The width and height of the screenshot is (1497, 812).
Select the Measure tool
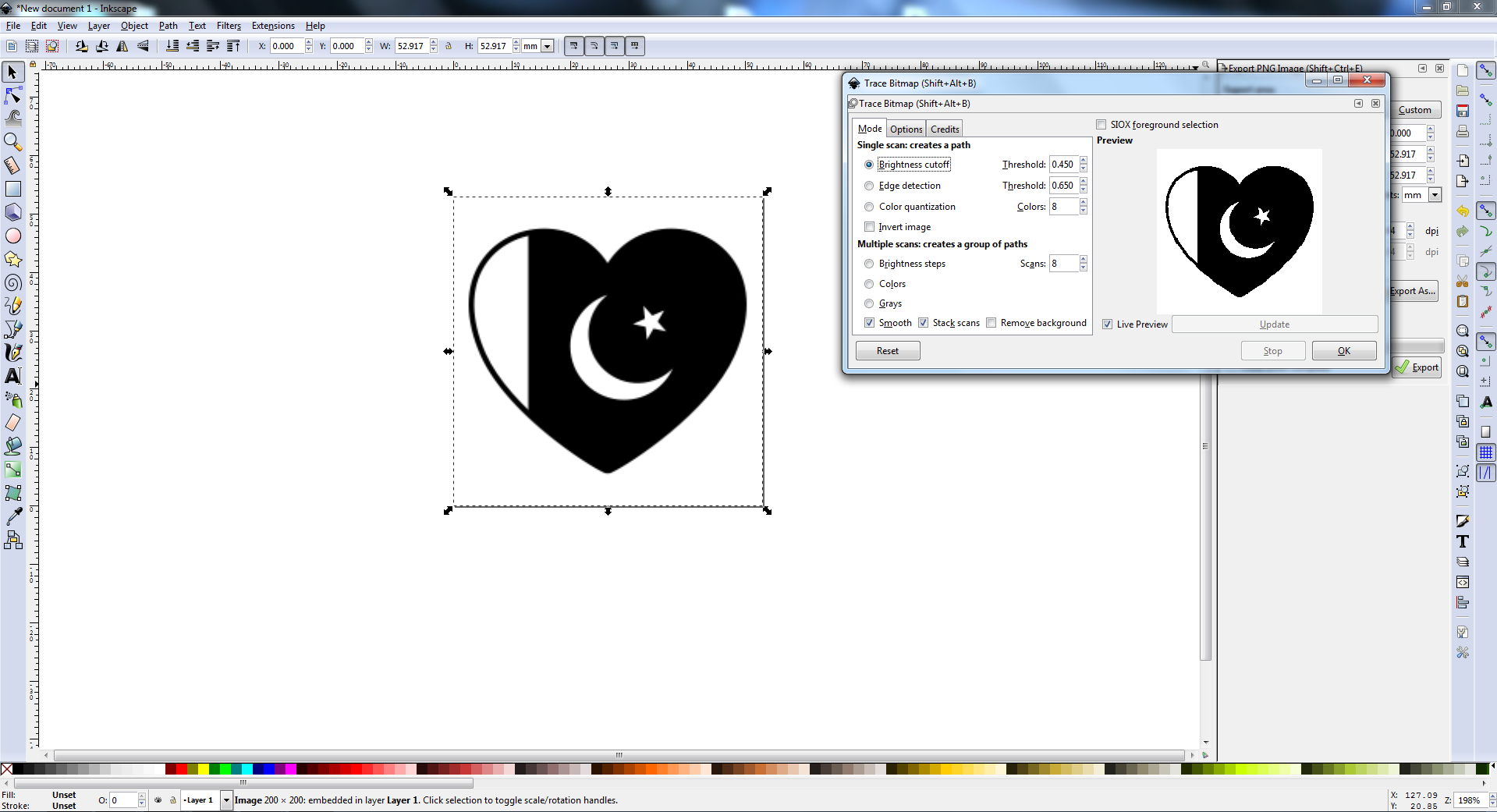coord(13,165)
